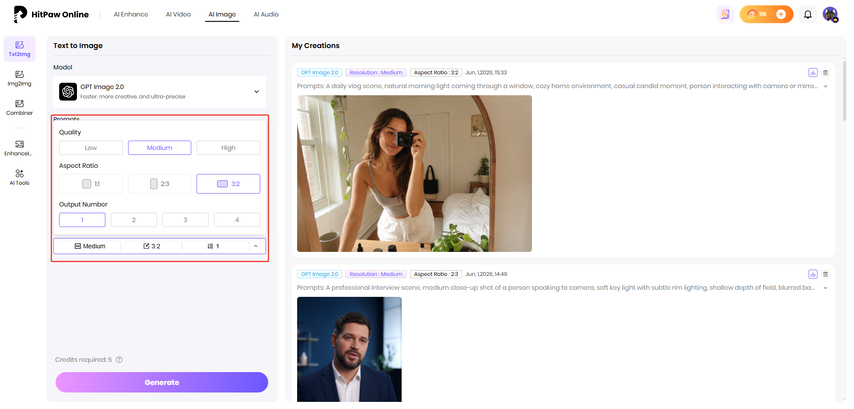
Task: Click the Generate button
Action: point(162,382)
